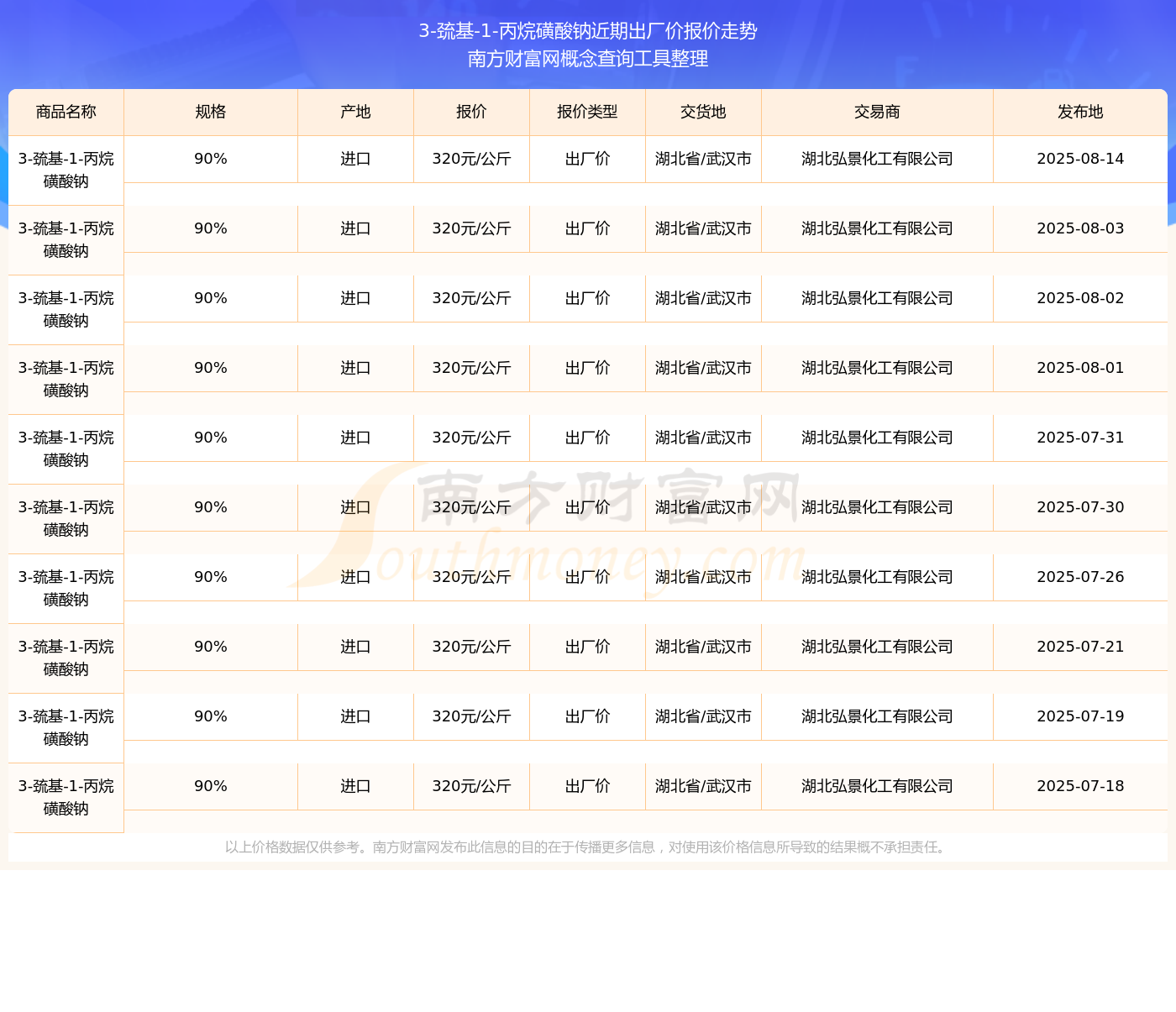Screen dimensions: 1176x1012
Task: Click 90% in the 2025-07-26 row
Action: (x=211, y=577)
